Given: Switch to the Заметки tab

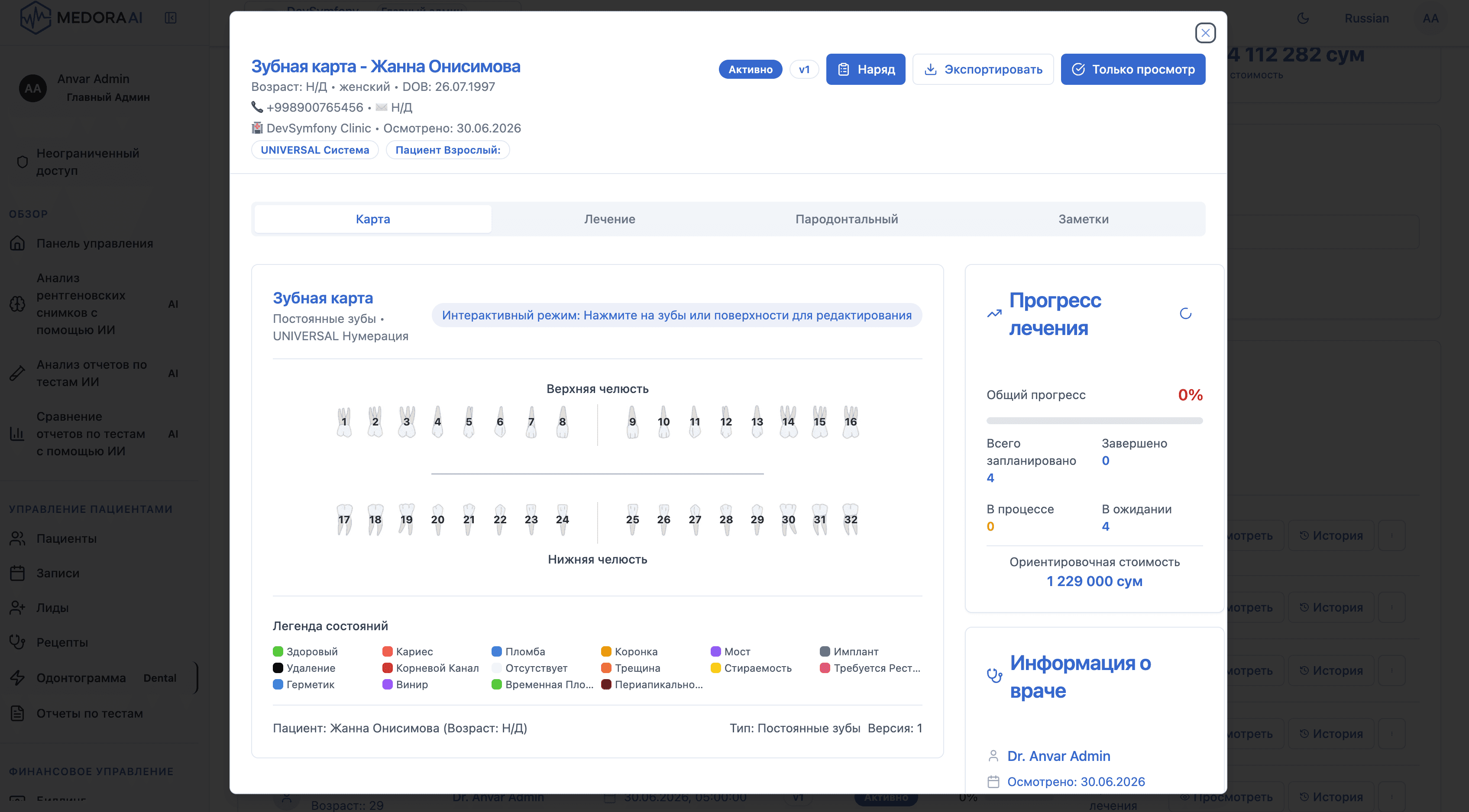Looking at the screenshot, I should tap(1083, 219).
